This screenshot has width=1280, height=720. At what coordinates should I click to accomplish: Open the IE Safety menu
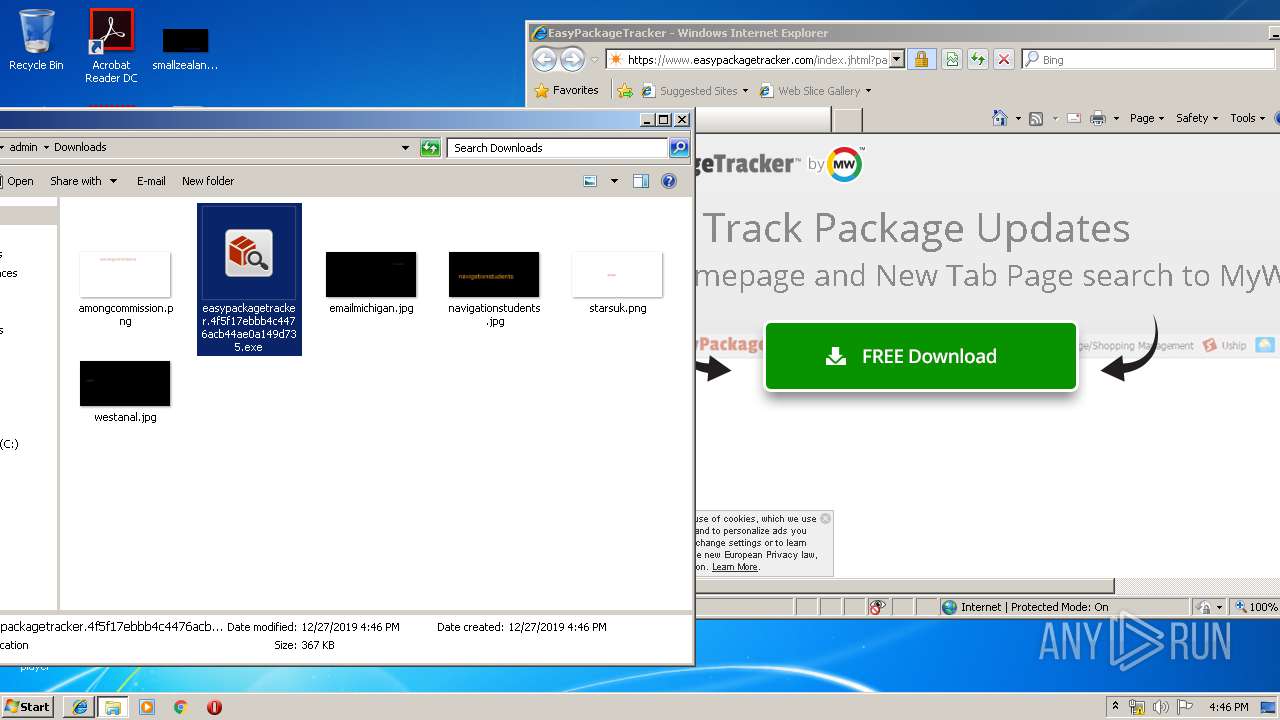tap(1197, 118)
